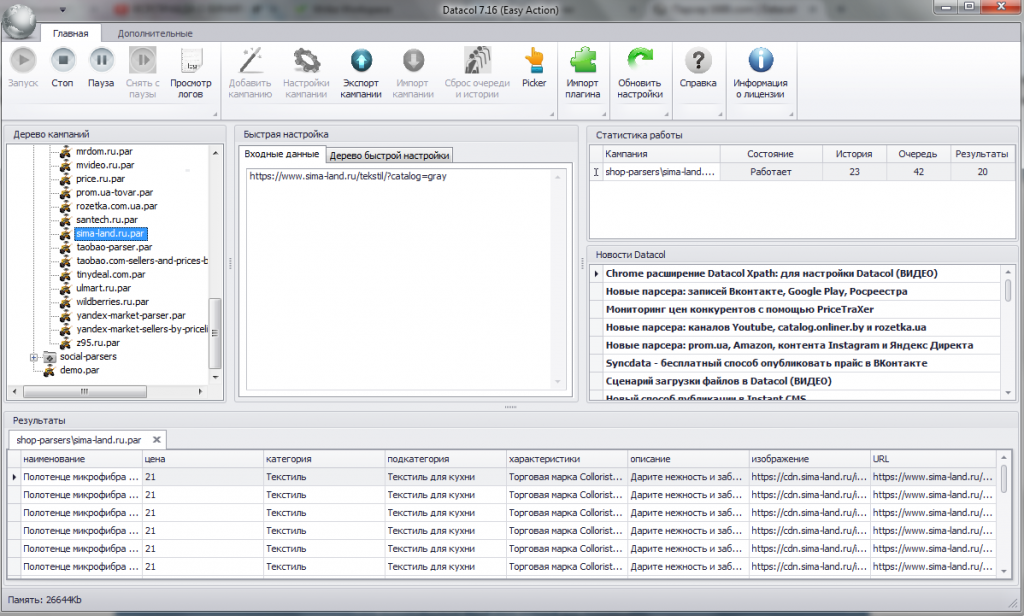
Task: Click Обновить настройки refresh icon
Action: 640,62
